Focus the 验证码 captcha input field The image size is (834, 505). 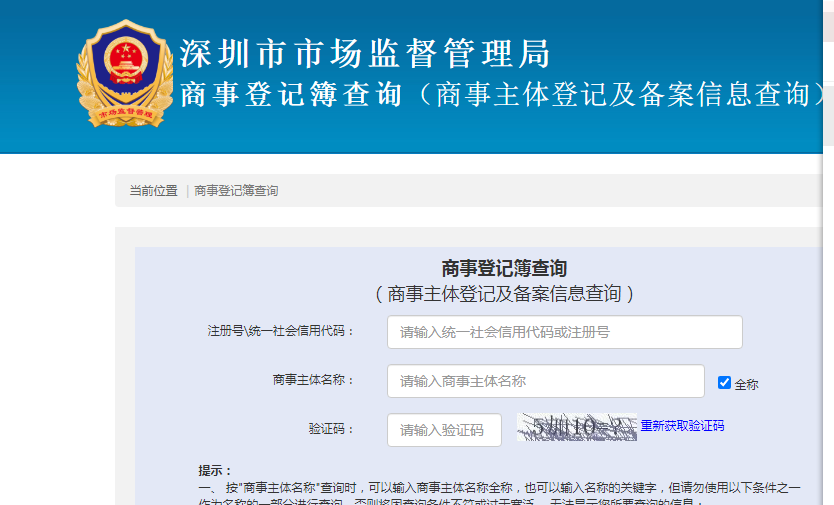click(x=444, y=430)
